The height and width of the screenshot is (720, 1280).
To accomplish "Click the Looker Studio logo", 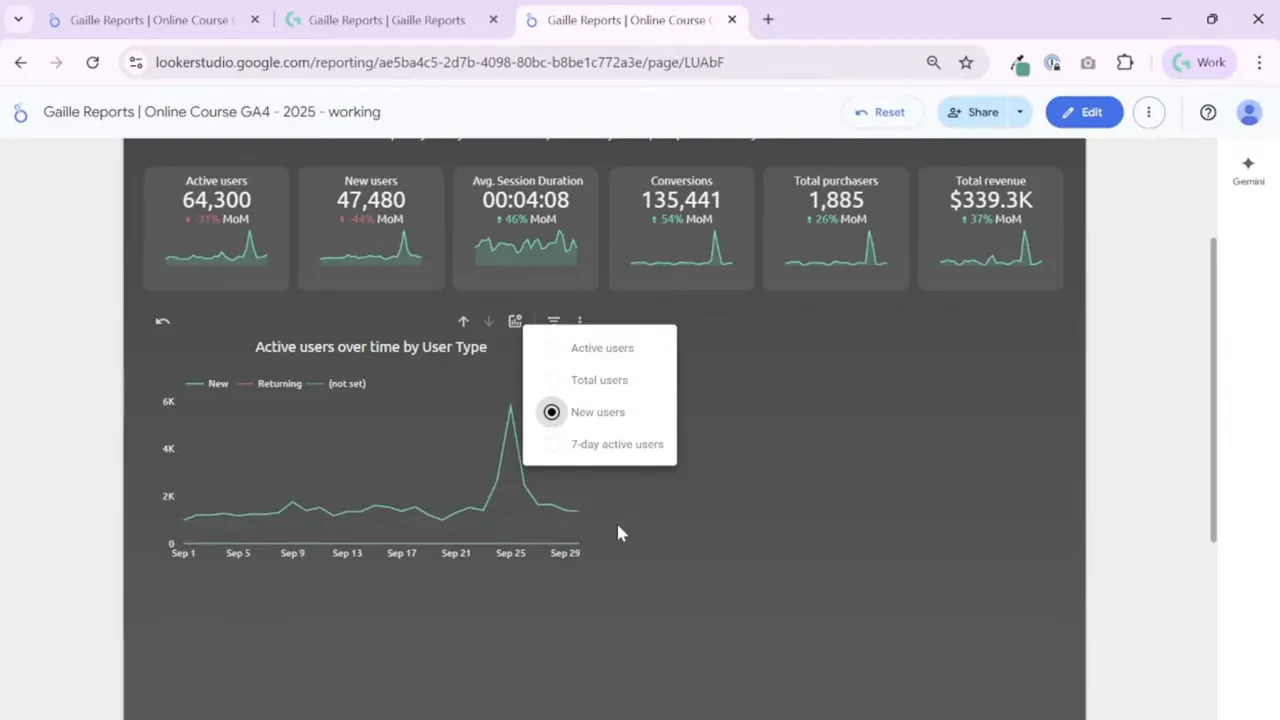I will [x=20, y=112].
